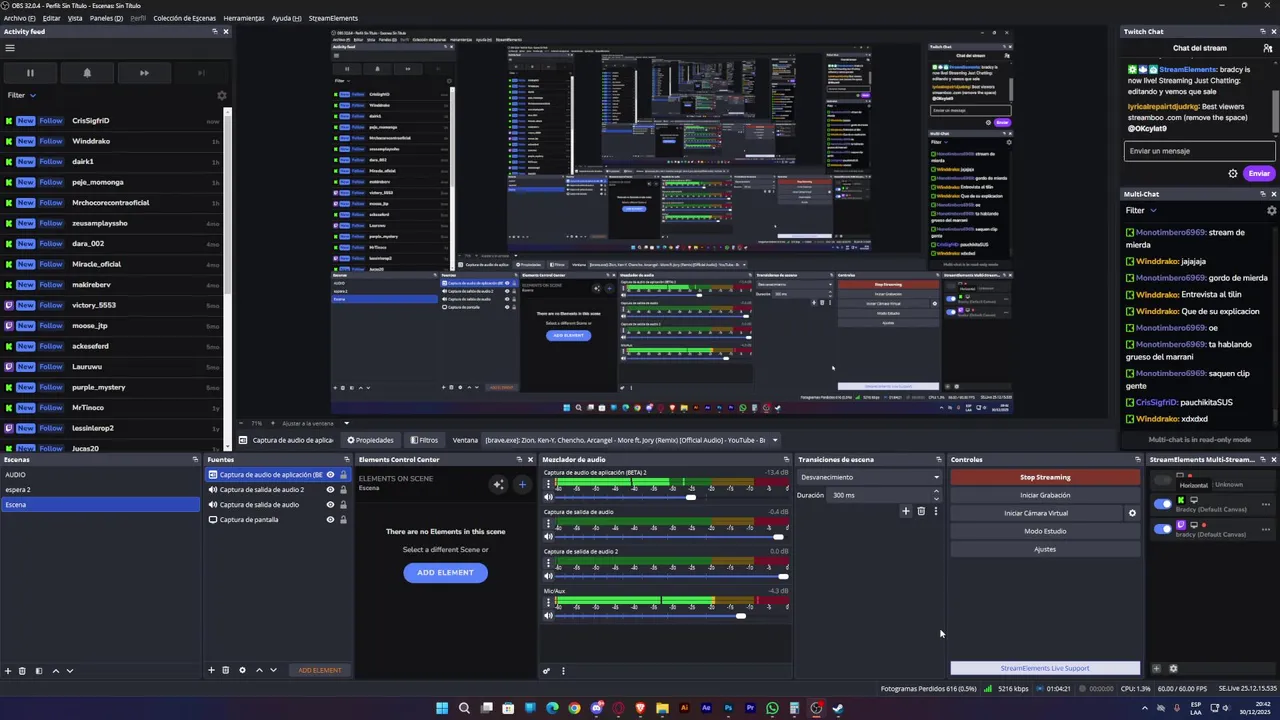Click the sparkle icon in Elements Control Center

click(498, 485)
